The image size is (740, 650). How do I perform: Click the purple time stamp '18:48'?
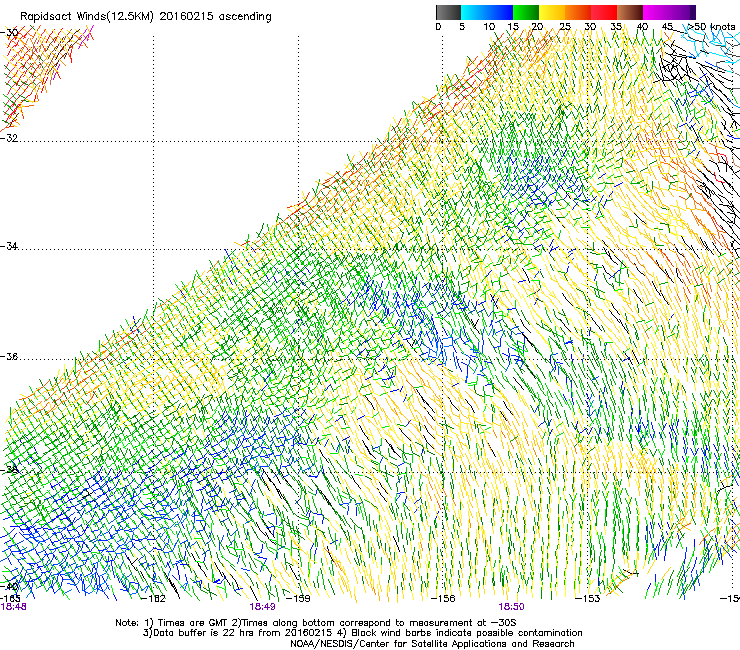(13, 607)
